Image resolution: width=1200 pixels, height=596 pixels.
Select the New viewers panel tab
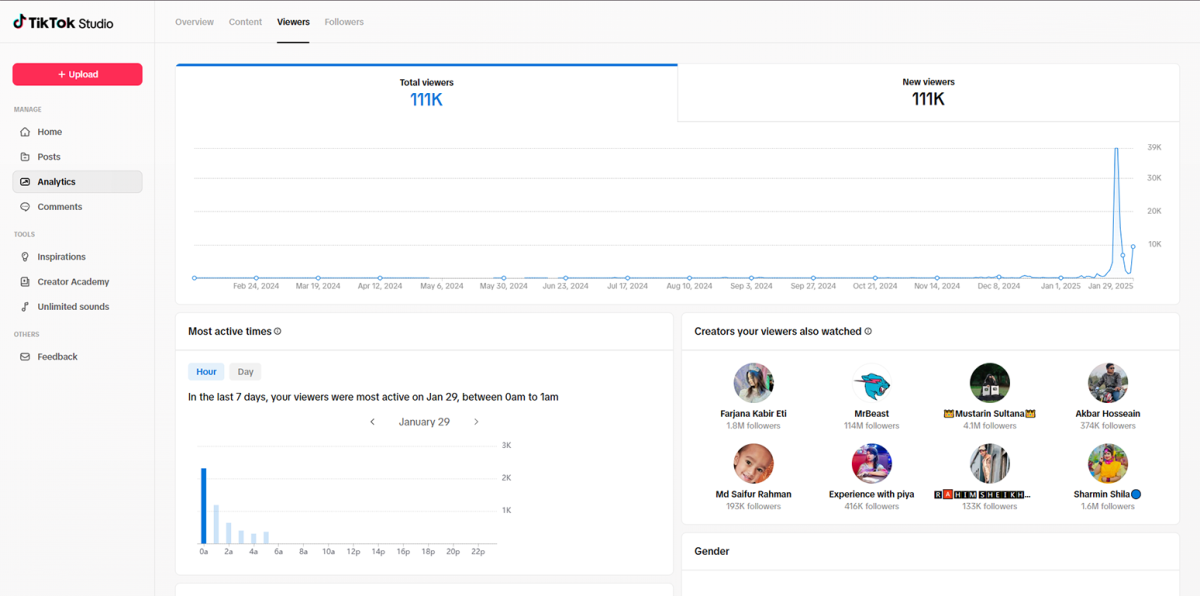click(x=928, y=93)
